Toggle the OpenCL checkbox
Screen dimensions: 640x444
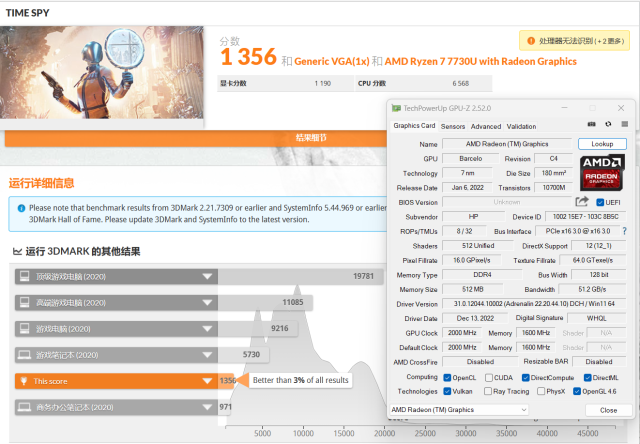(447, 378)
